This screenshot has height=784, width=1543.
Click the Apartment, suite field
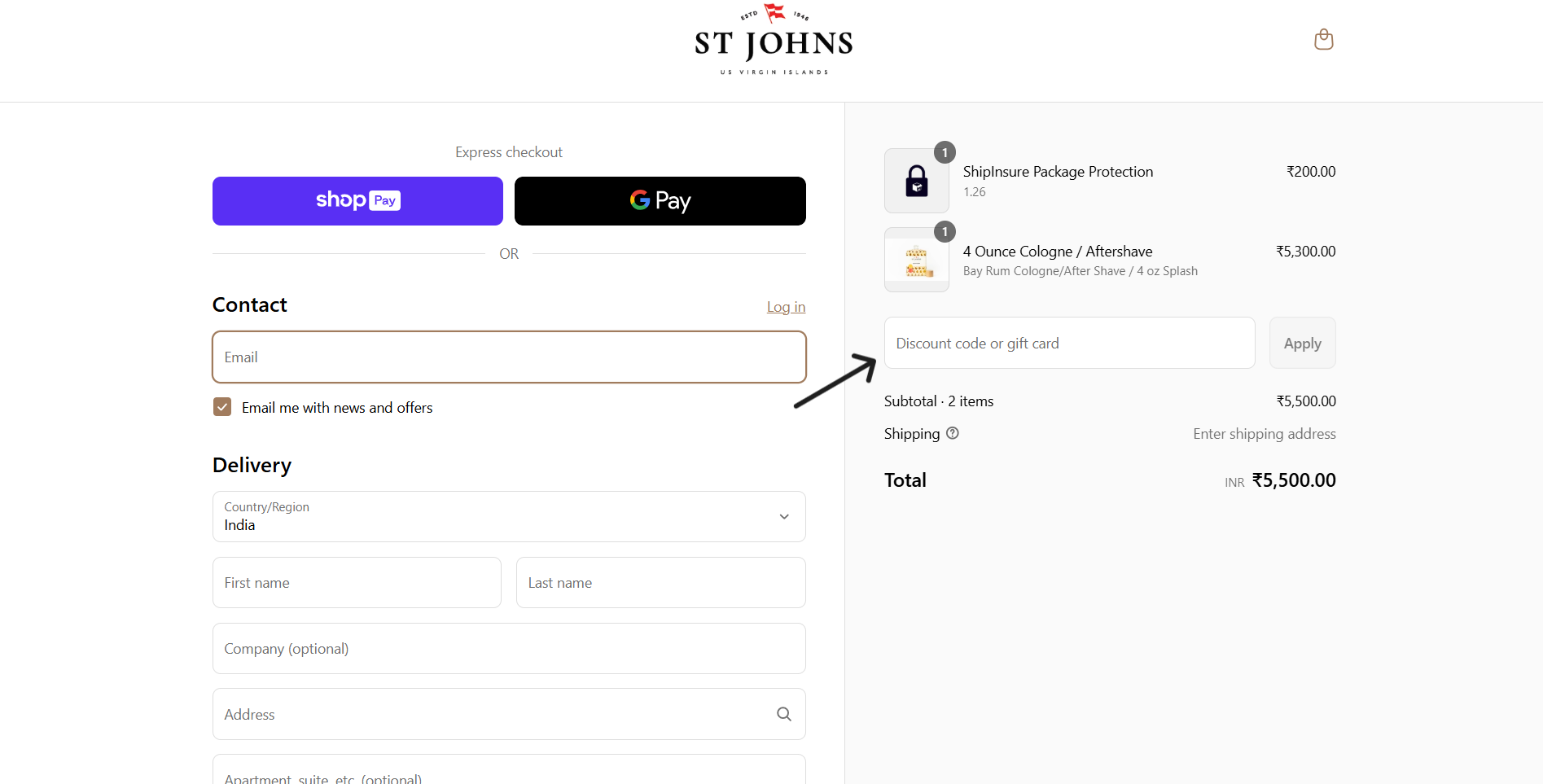509,773
